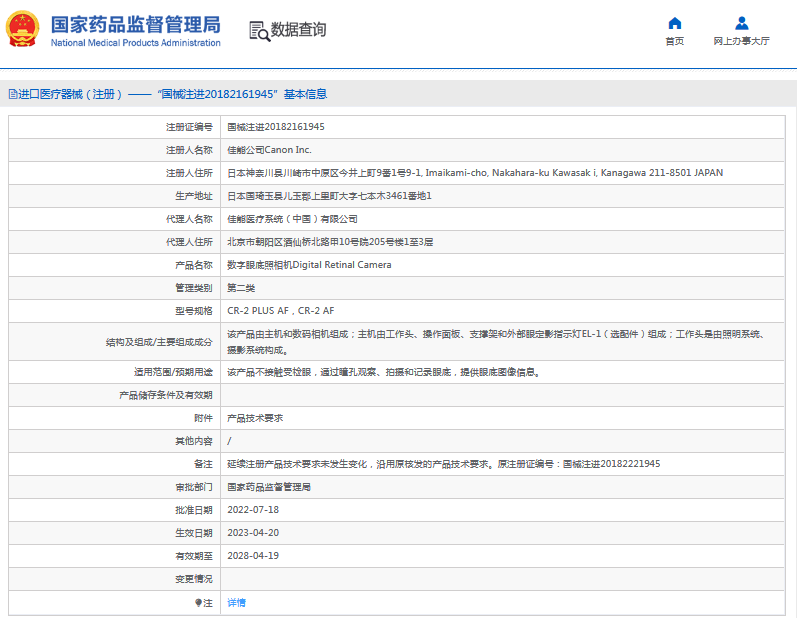Click the 结构及组成/主要组成成分 row label
This screenshot has height=618, width=797.
(x=159, y=342)
